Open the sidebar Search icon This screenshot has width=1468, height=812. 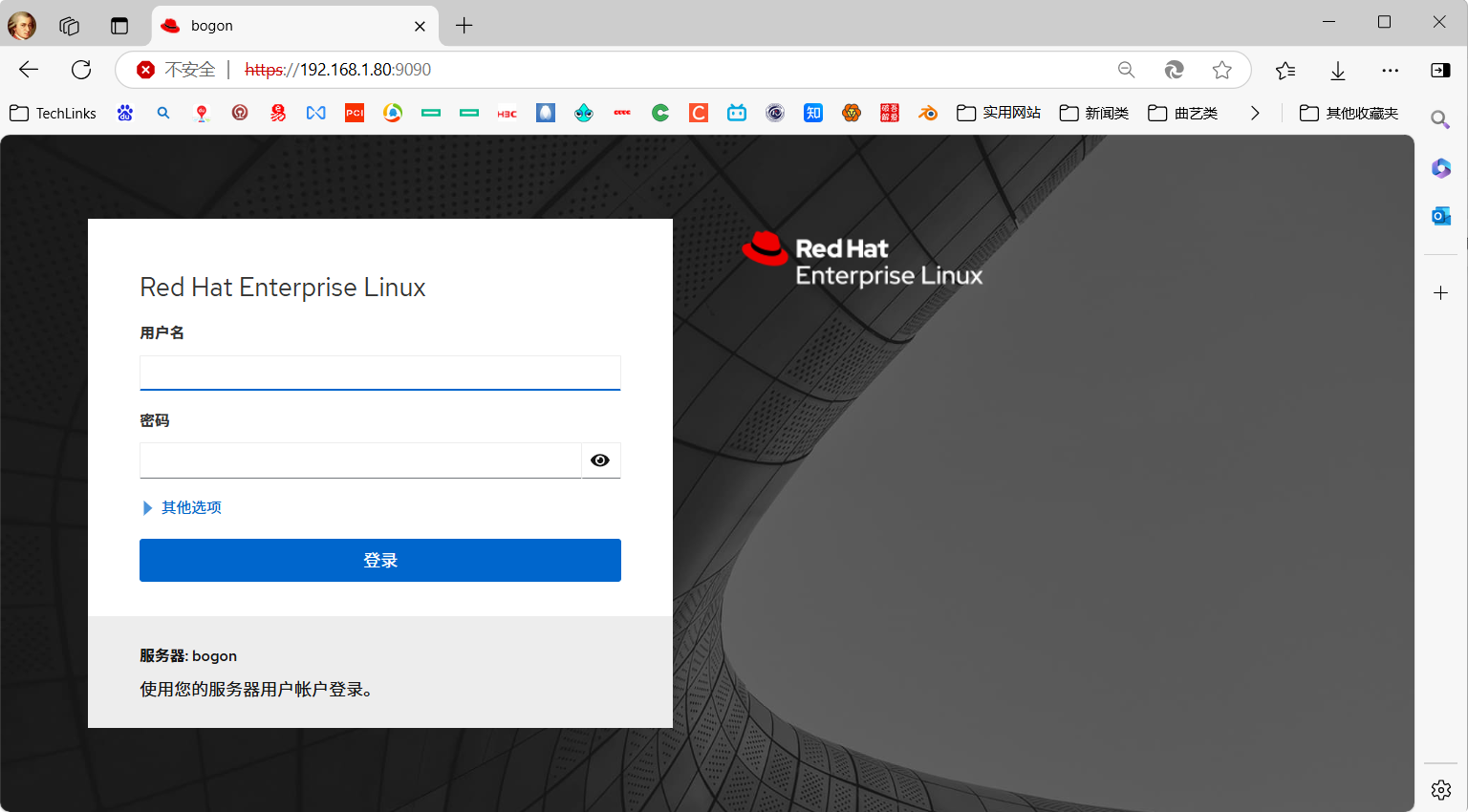coord(1440,119)
